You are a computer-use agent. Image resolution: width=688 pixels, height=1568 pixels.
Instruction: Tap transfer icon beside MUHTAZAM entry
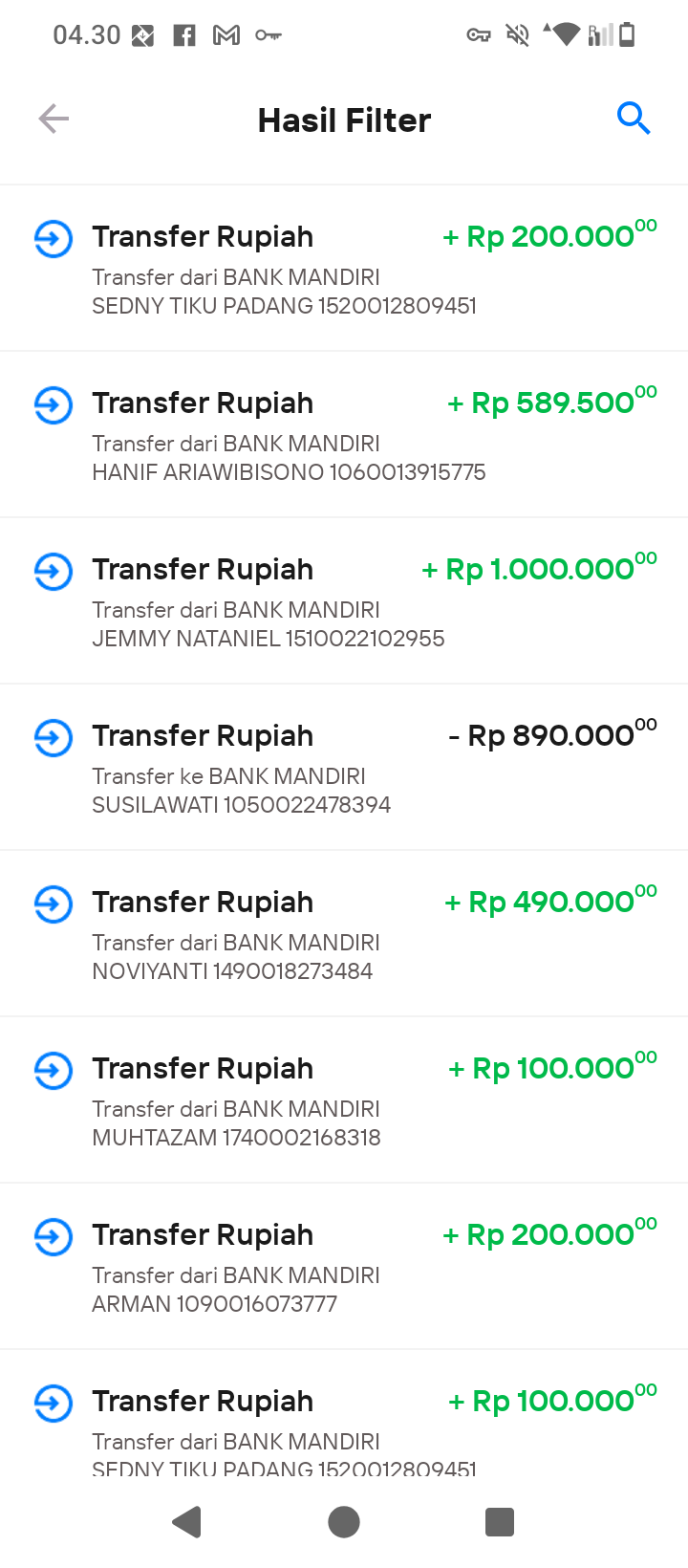pos(54,1070)
